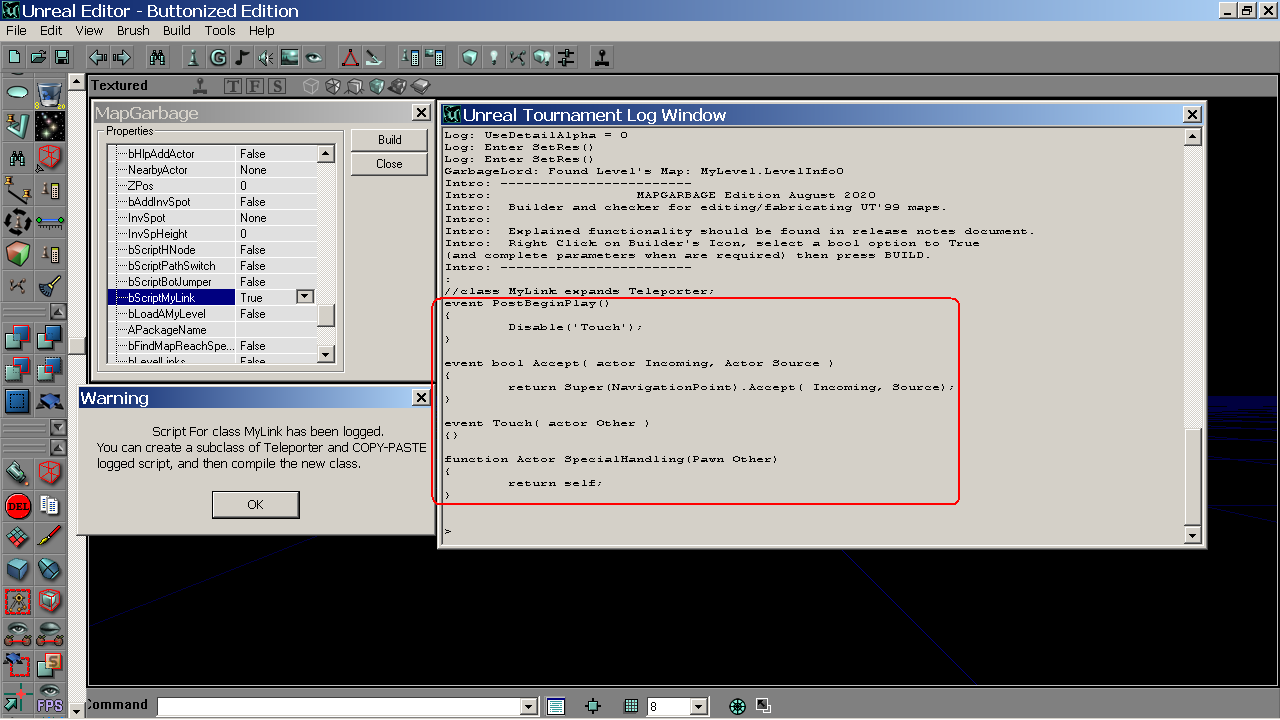The height and width of the screenshot is (720, 1280).
Task: Click OK in the Warning dialog
Action: [x=255, y=504]
